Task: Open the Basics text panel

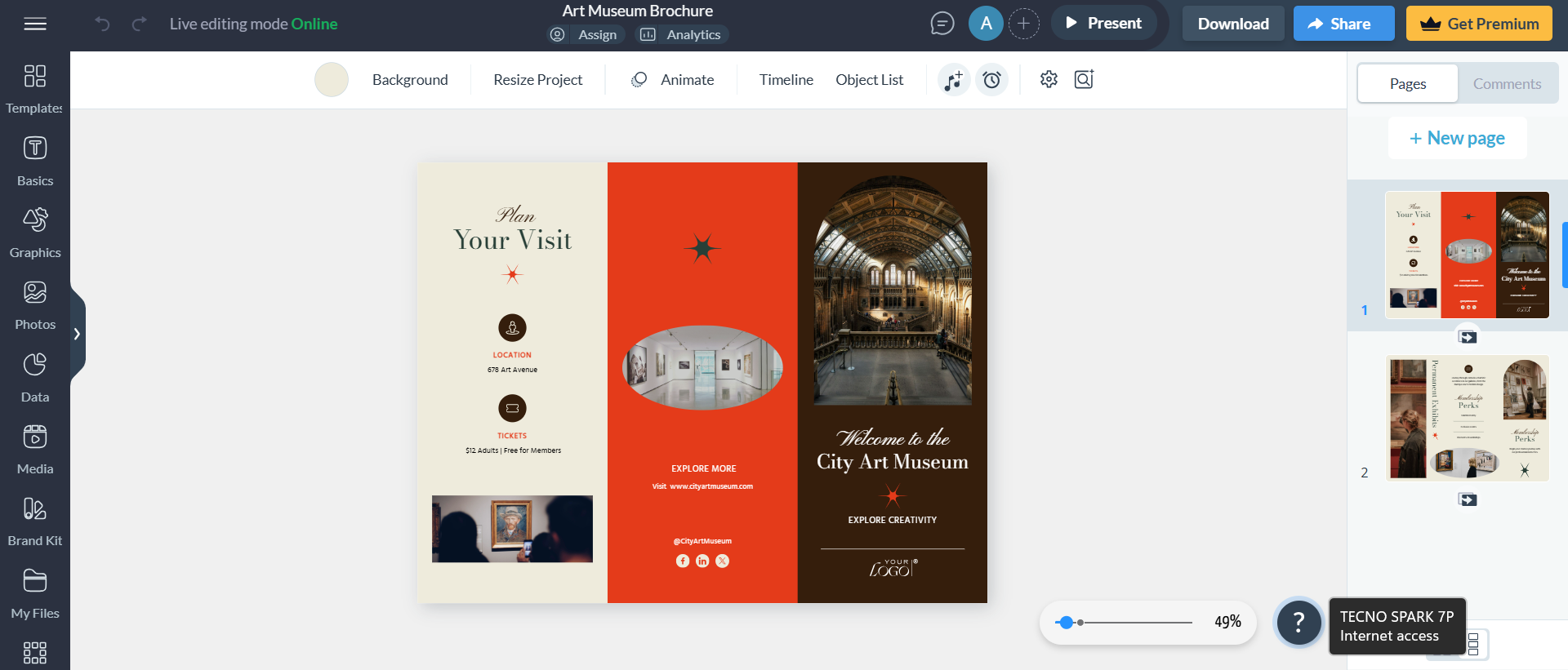Action: [x=35, y=162]
